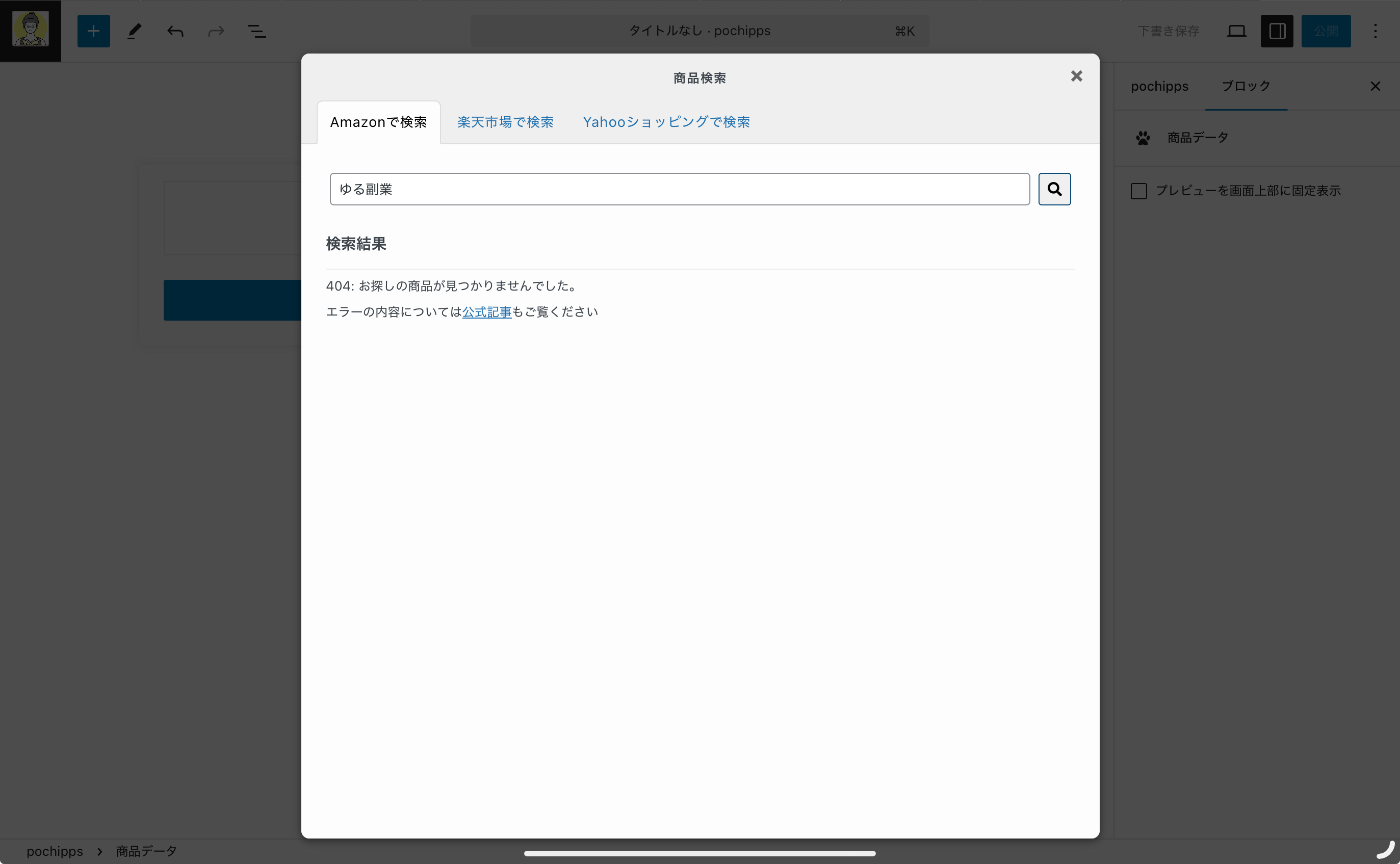The width and height of the screenshot is (1400, 864).
Task: Enable プレビューを画面上部に固定表示 checkbox
Action: click(1139, 191)
